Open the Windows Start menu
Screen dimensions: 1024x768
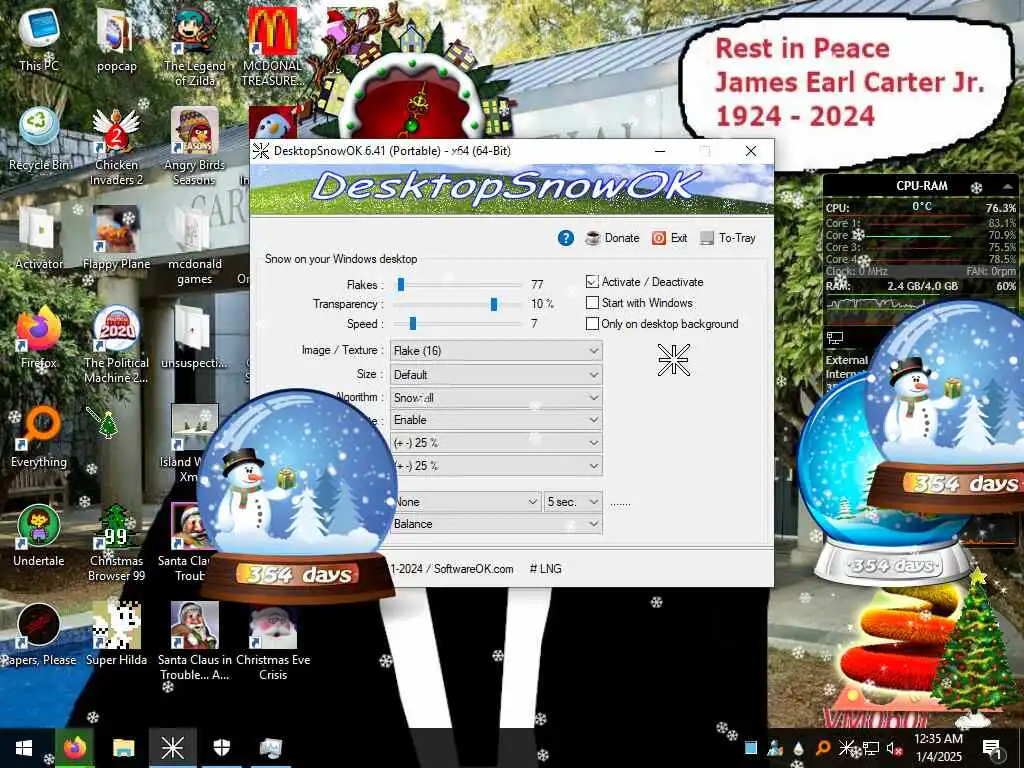24,748
